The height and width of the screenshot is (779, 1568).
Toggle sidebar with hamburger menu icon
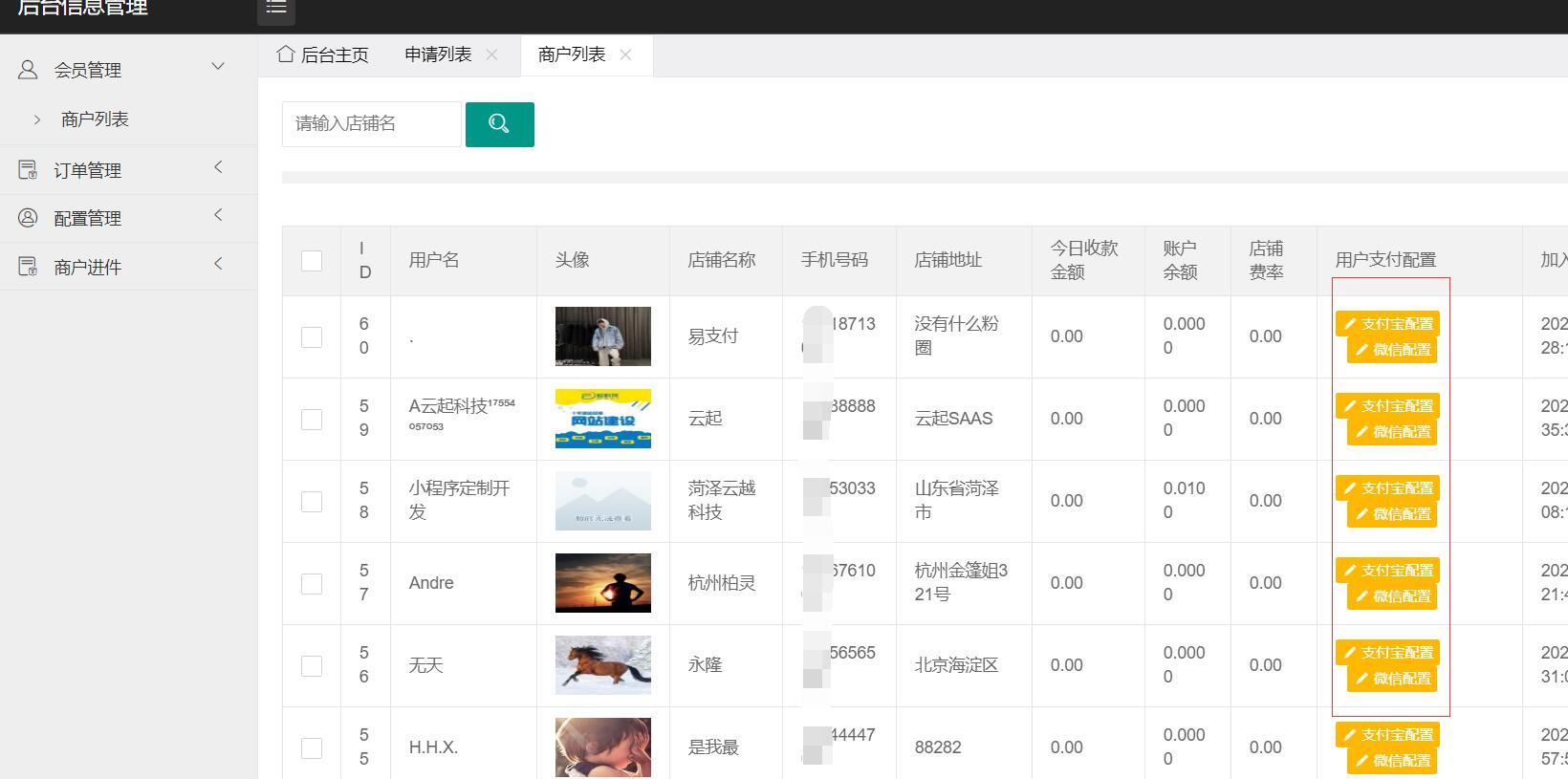point(276,9)
